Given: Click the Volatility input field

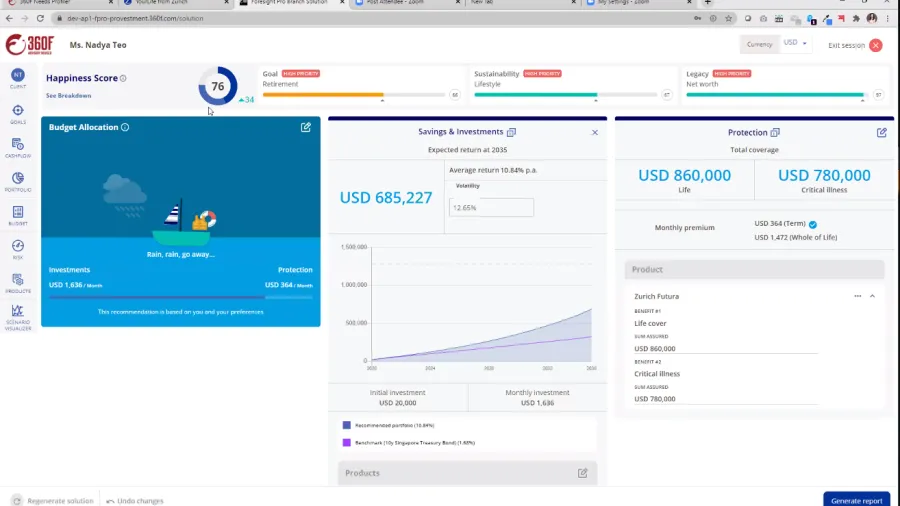Looking at the screenshot, I should [491, 207].
